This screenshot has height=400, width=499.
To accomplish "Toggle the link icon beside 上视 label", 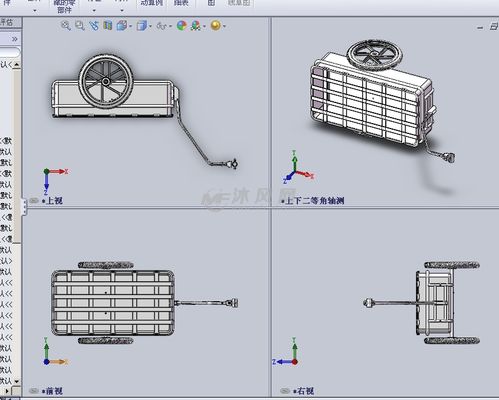I will 34,200.
